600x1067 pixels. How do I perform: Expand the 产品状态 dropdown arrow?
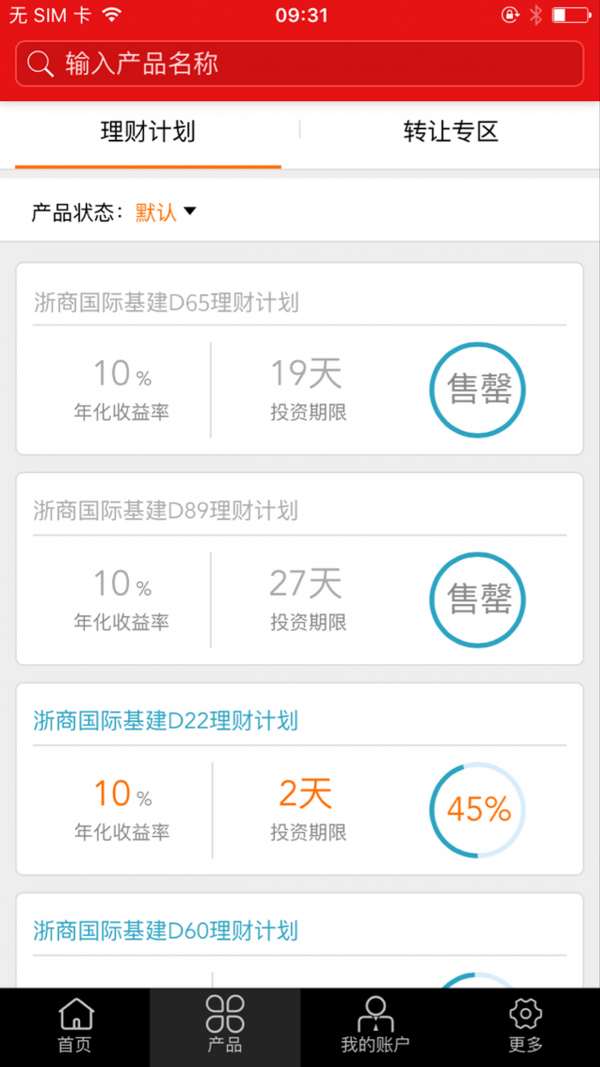(189, 211)
